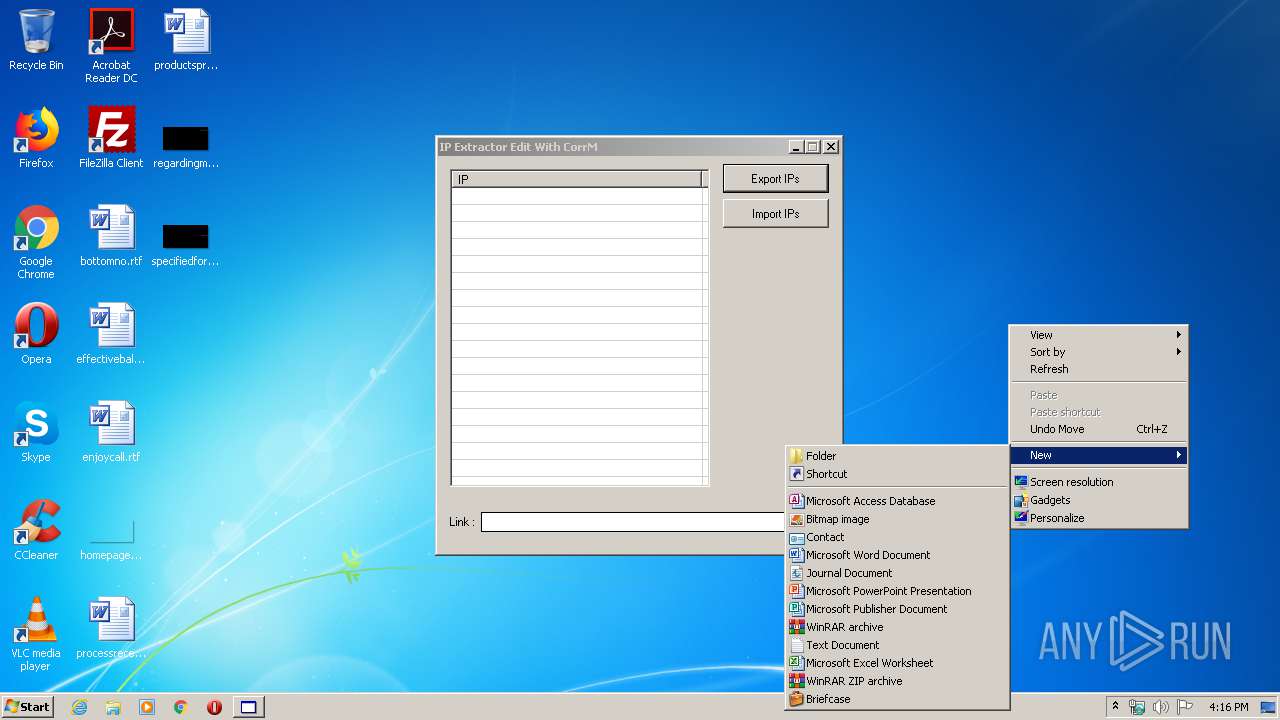Viewport: 1280px width, 720px height.
Task: Click the volume speaker tray icon
Action: [x=1160, y=707]
